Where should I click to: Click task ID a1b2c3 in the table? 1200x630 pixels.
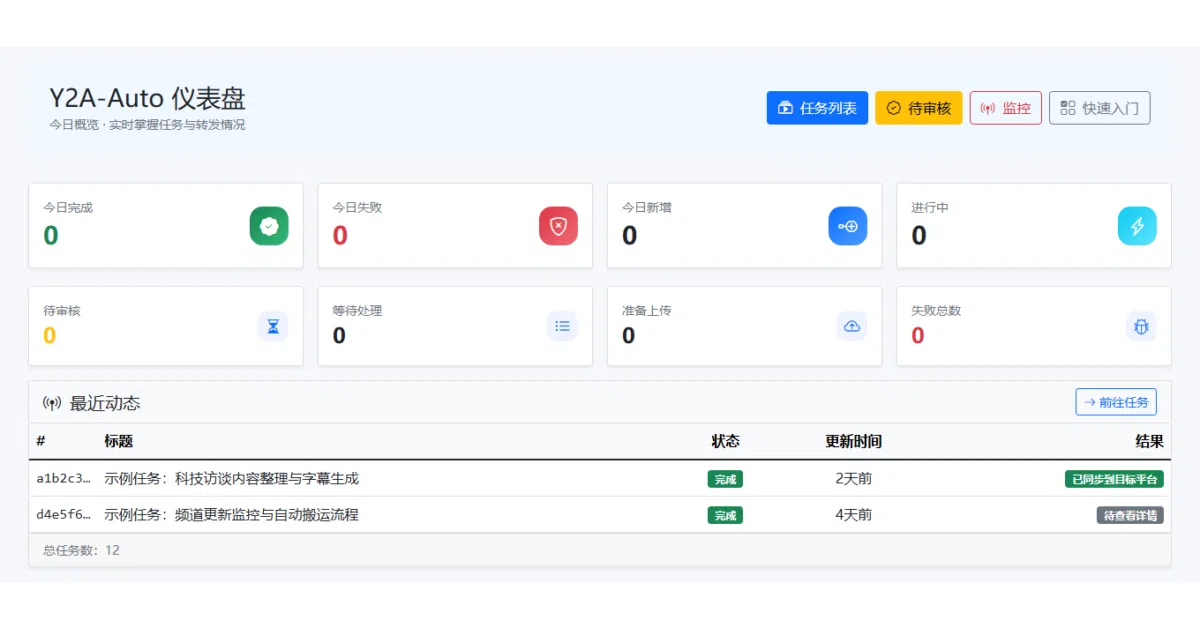coord(64,479)
